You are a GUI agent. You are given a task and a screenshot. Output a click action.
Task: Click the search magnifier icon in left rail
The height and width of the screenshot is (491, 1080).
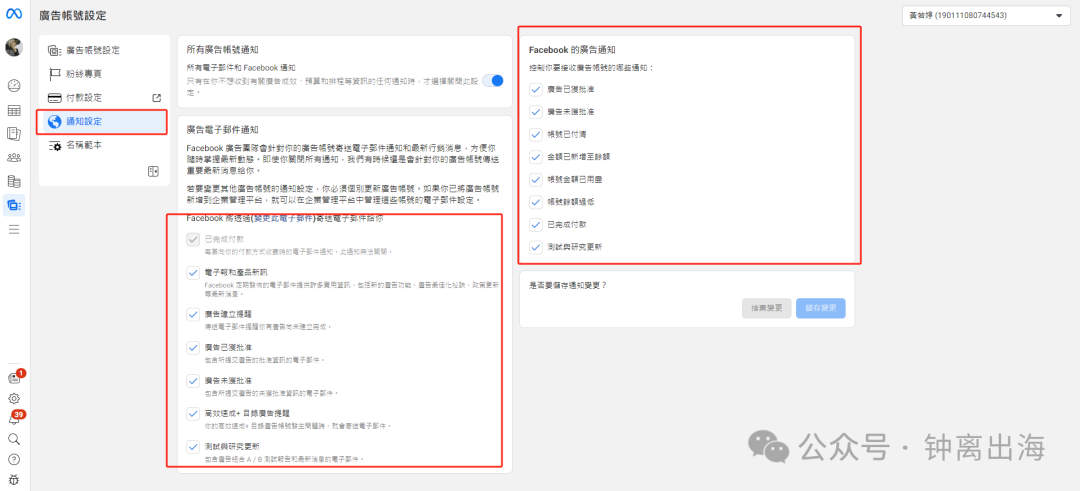(14, 439)
